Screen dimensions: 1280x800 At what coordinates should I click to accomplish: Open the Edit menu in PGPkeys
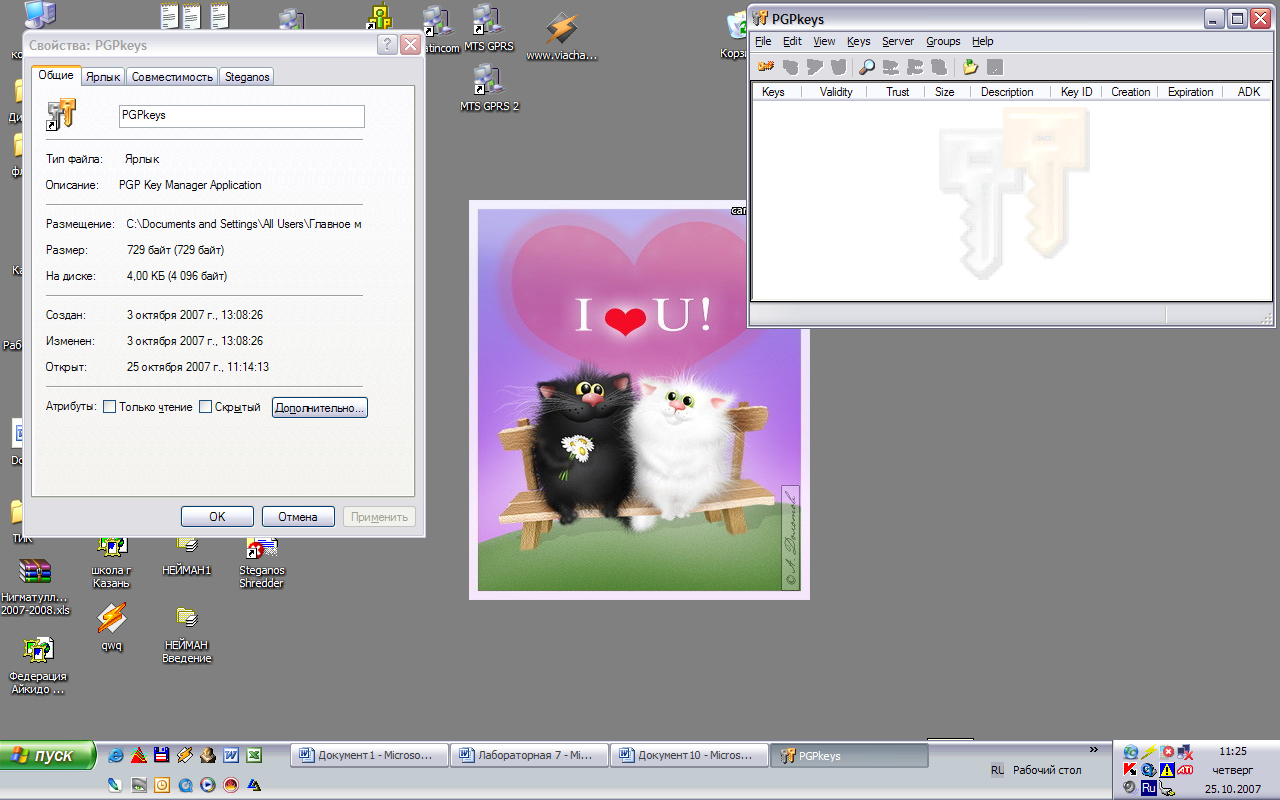792,41
